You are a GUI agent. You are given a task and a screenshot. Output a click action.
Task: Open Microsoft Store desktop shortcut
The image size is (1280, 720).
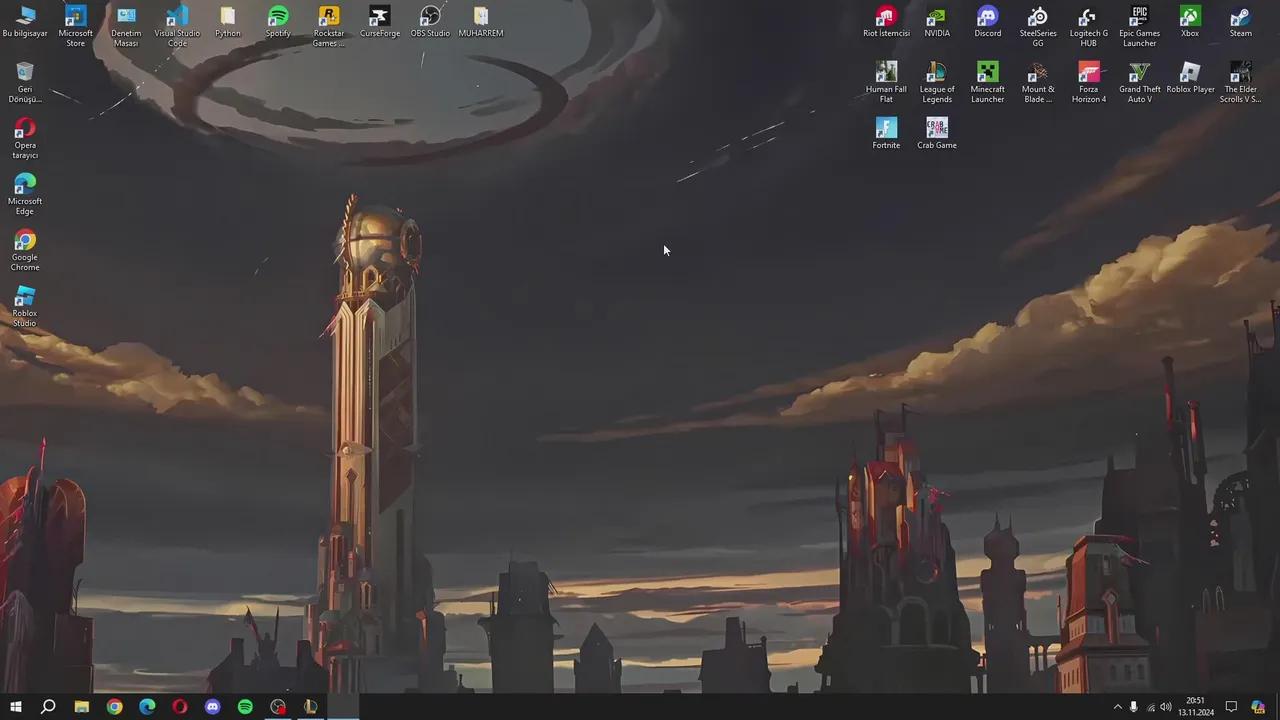pyautogui.click(x=75, y=27)
